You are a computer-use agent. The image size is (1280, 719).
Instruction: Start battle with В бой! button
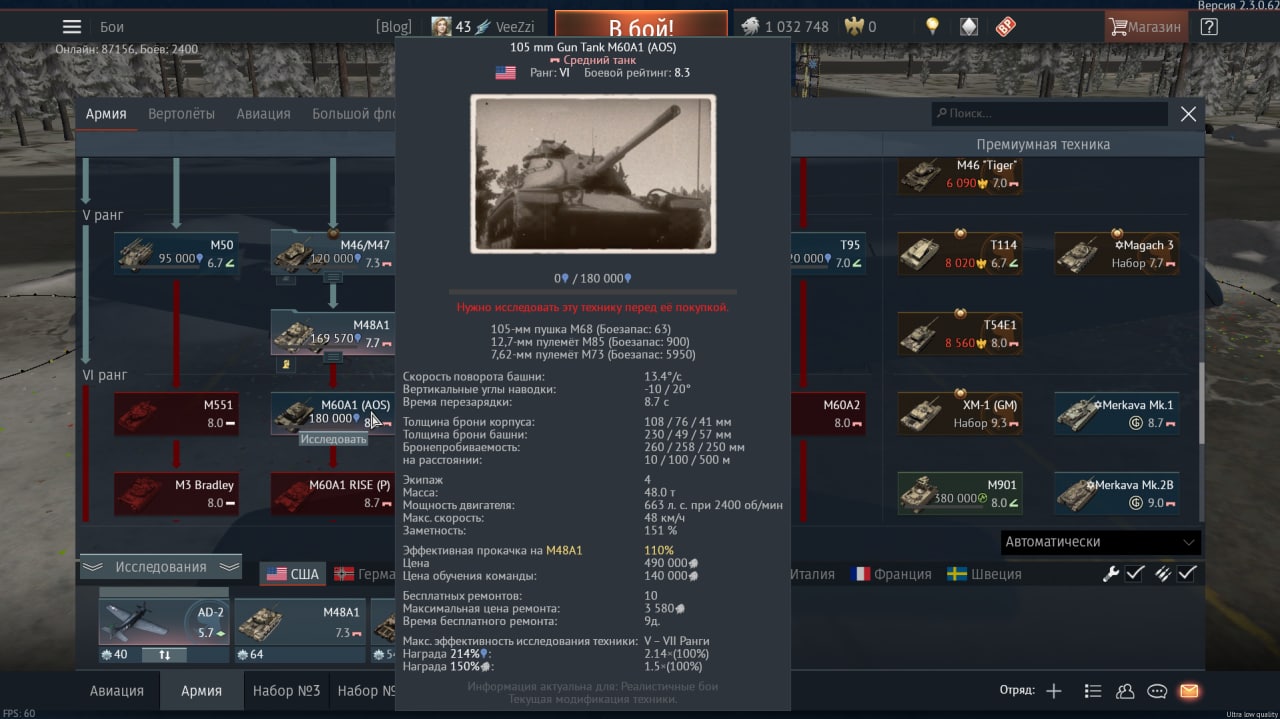[641, 27]
